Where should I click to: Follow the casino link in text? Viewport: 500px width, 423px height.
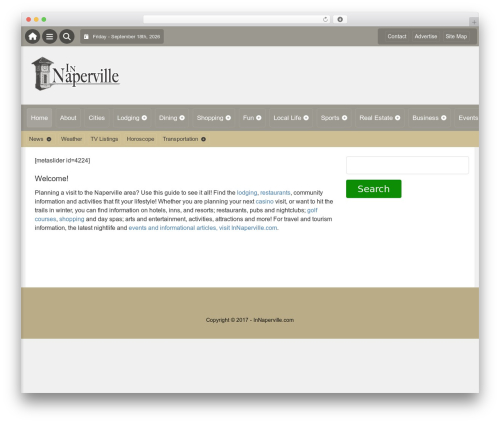click(x=265, y=201)
